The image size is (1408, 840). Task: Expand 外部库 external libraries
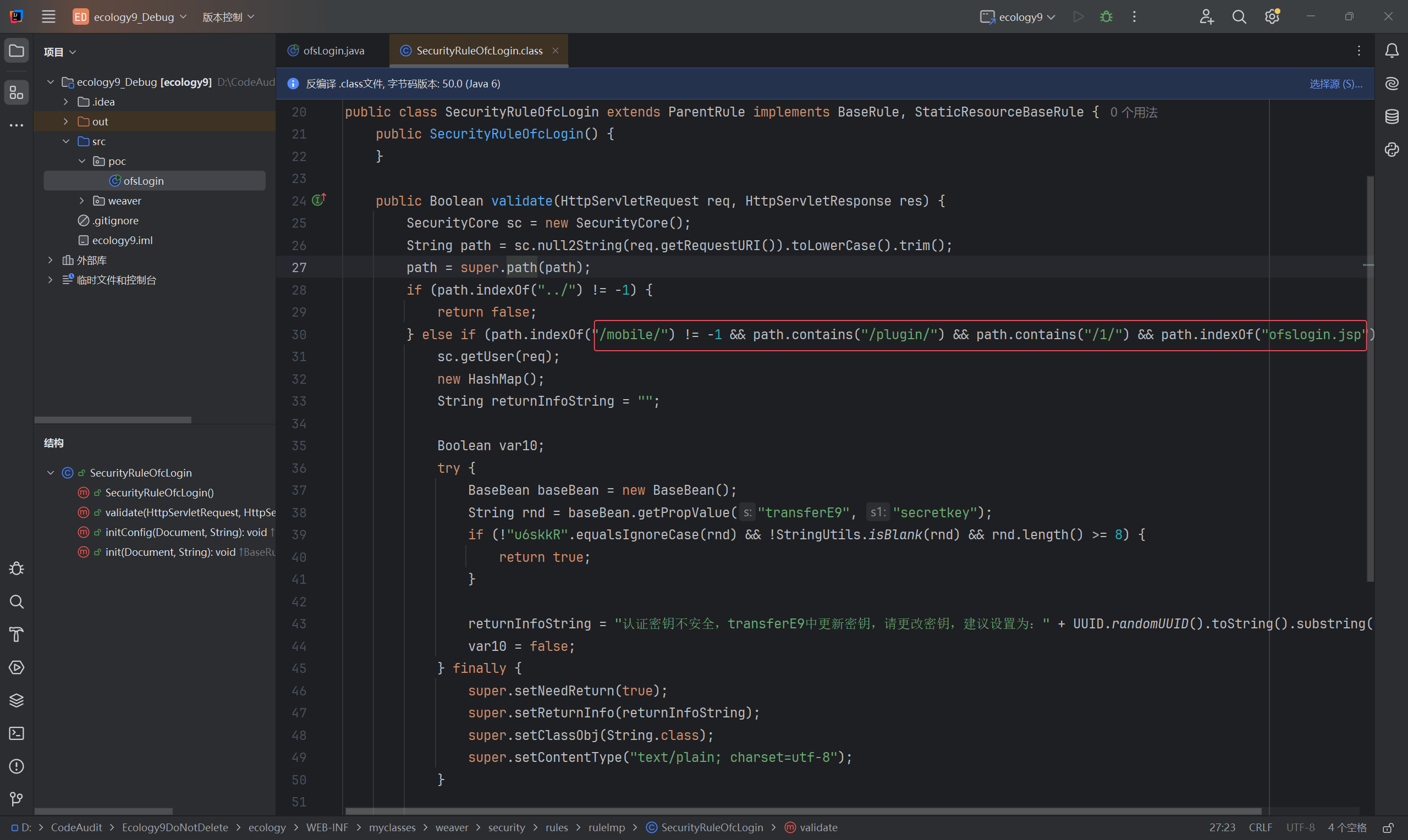point(51,261)
